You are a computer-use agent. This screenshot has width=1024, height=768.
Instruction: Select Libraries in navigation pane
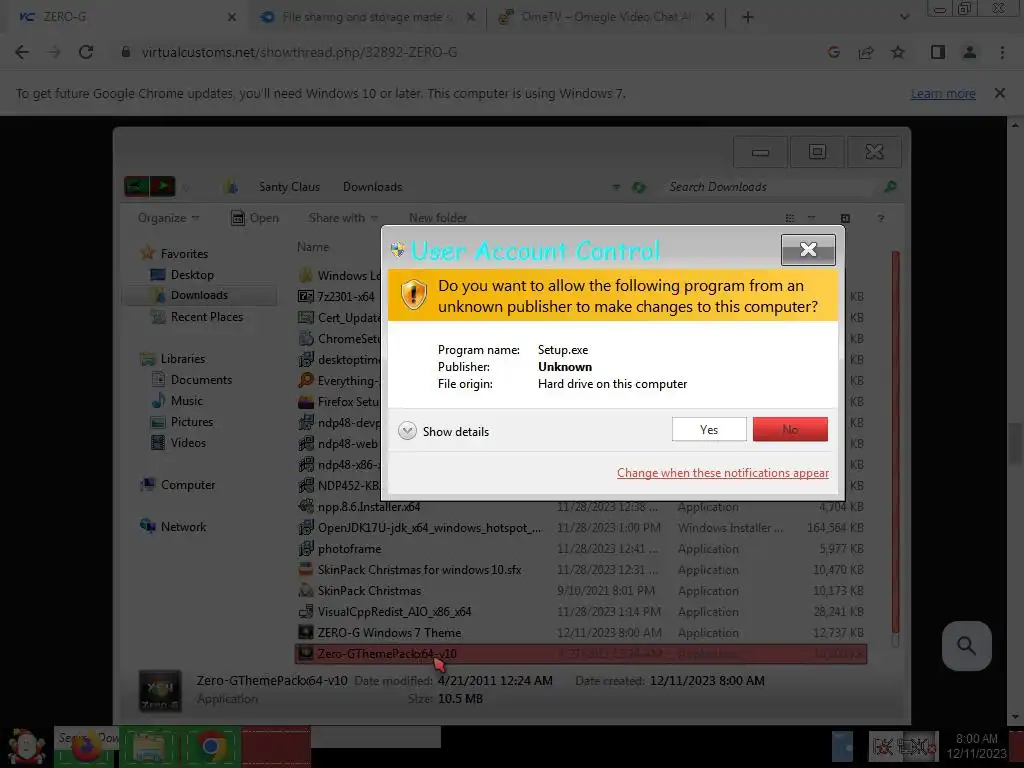pos(183,359)
